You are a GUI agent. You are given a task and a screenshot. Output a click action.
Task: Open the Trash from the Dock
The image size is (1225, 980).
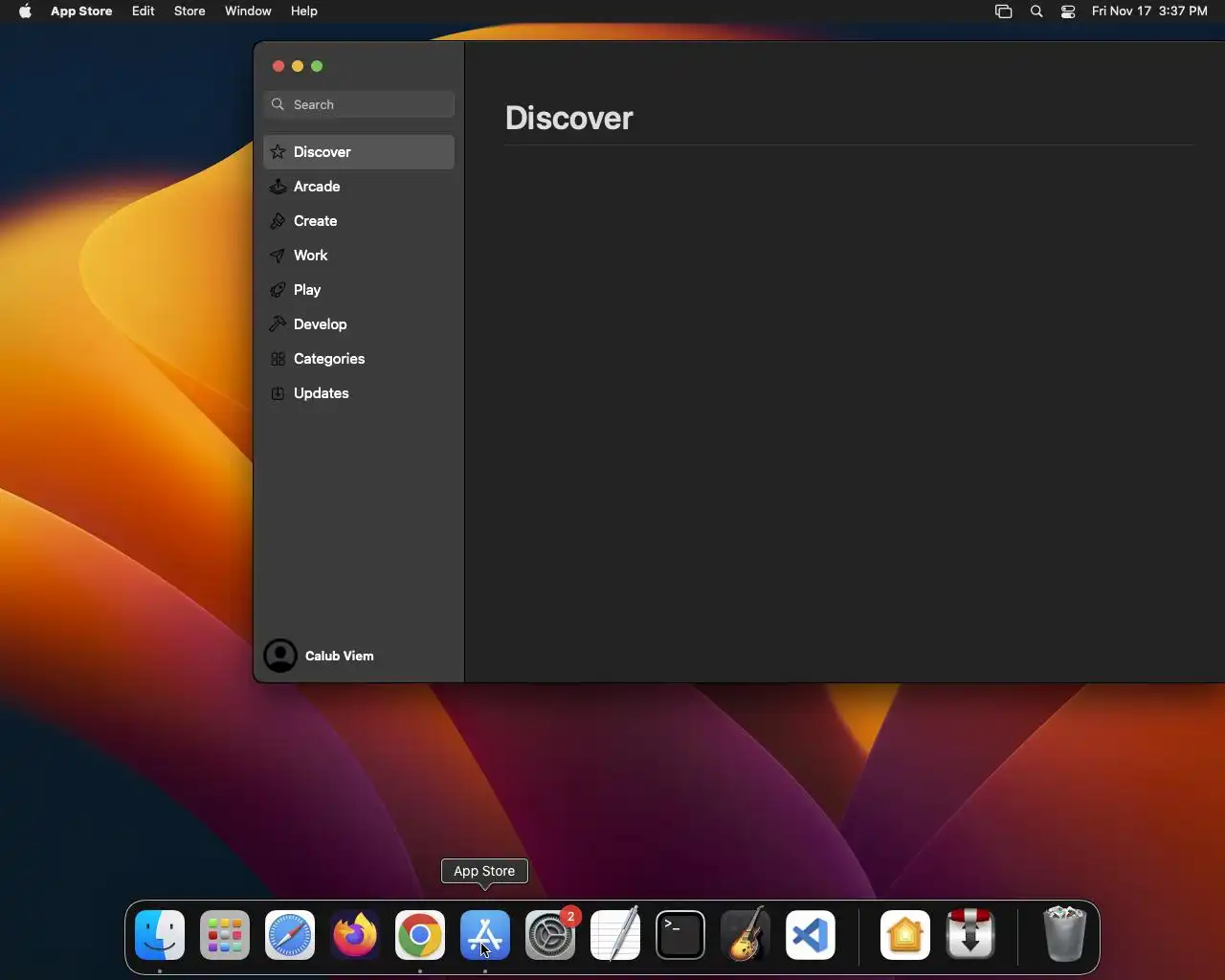click(1064, 935)
